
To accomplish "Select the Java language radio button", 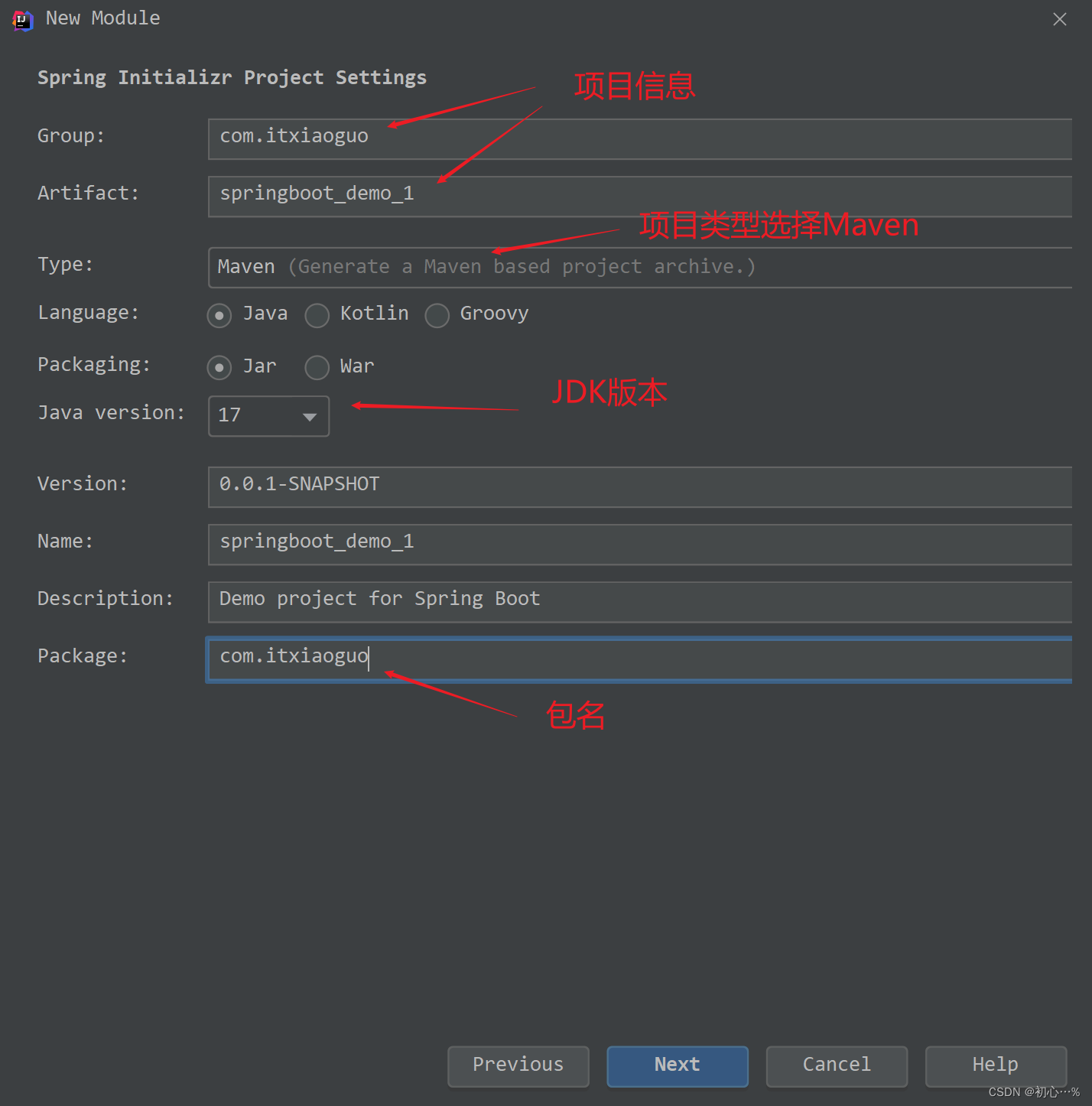I will click(x=219, y=315).
